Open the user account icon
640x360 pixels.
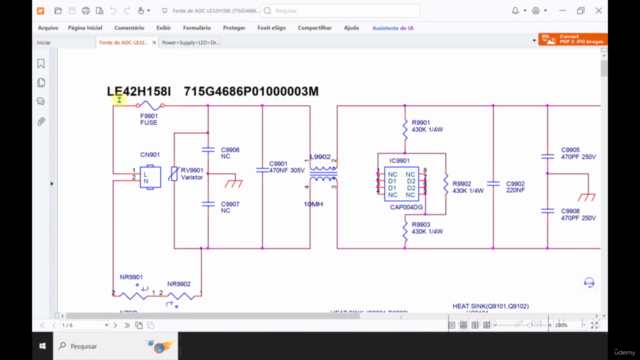click(536, 11)
